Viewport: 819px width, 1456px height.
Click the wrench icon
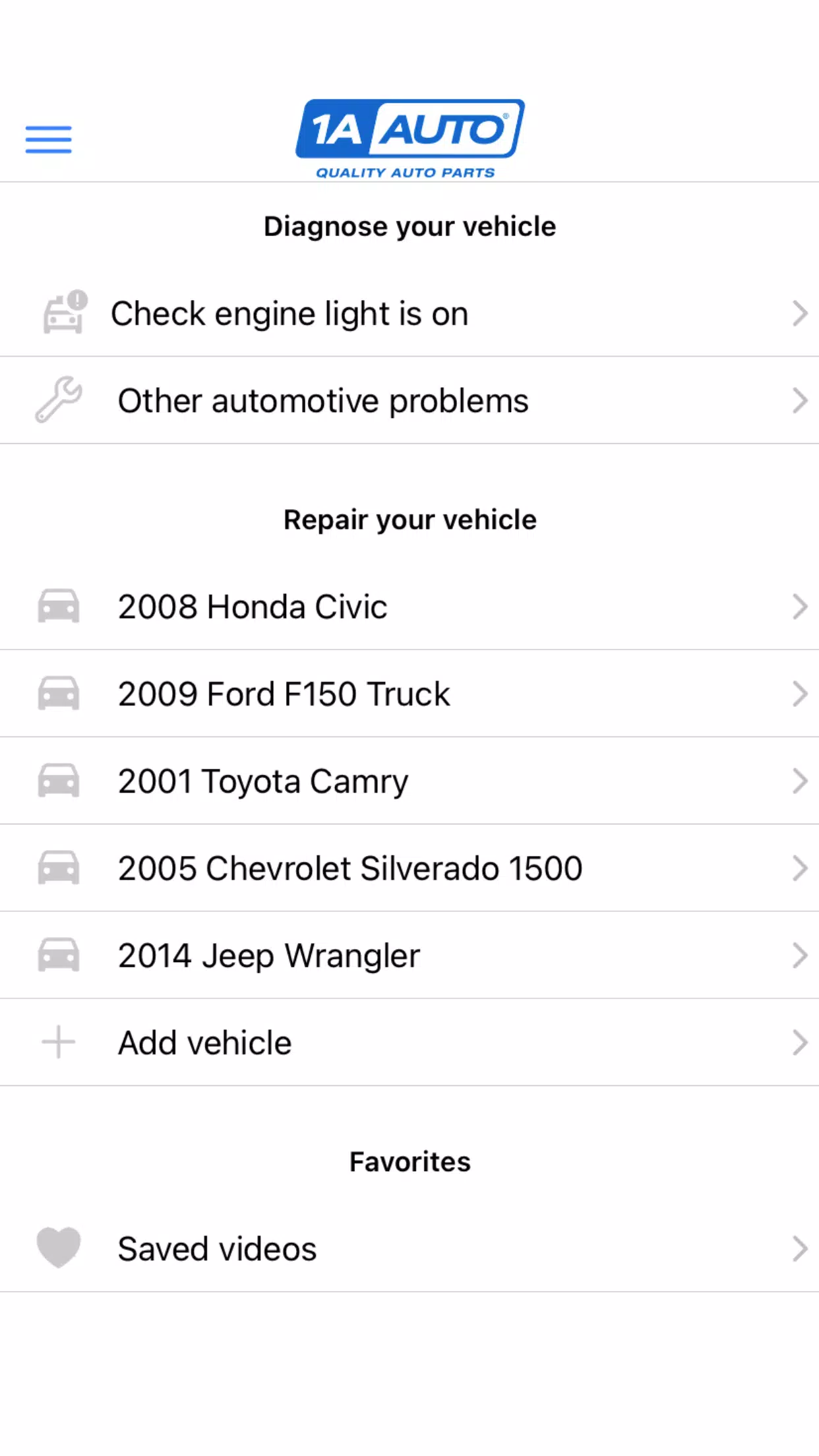pyautogui.click(x=59, y=400)
